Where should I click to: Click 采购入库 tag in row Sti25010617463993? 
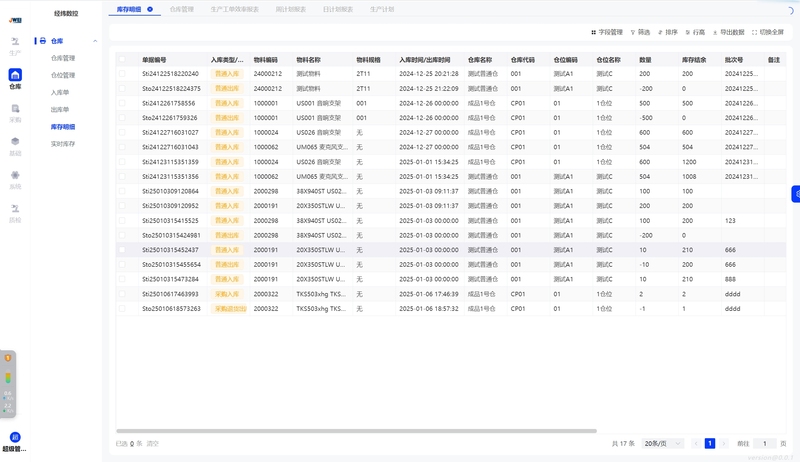(x=227, y=294)
